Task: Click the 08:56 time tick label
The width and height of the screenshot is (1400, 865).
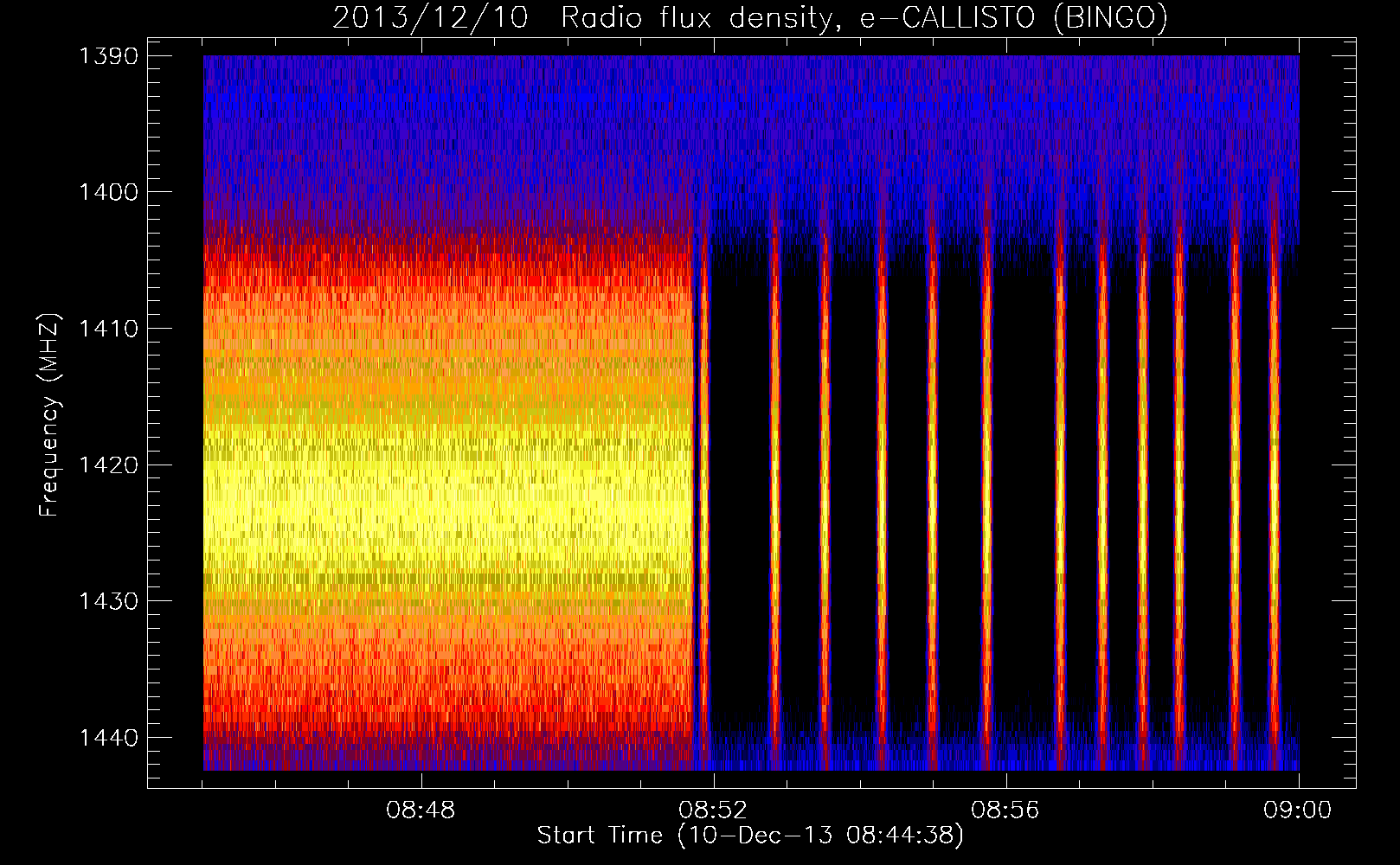Action: coord(1005,811)
